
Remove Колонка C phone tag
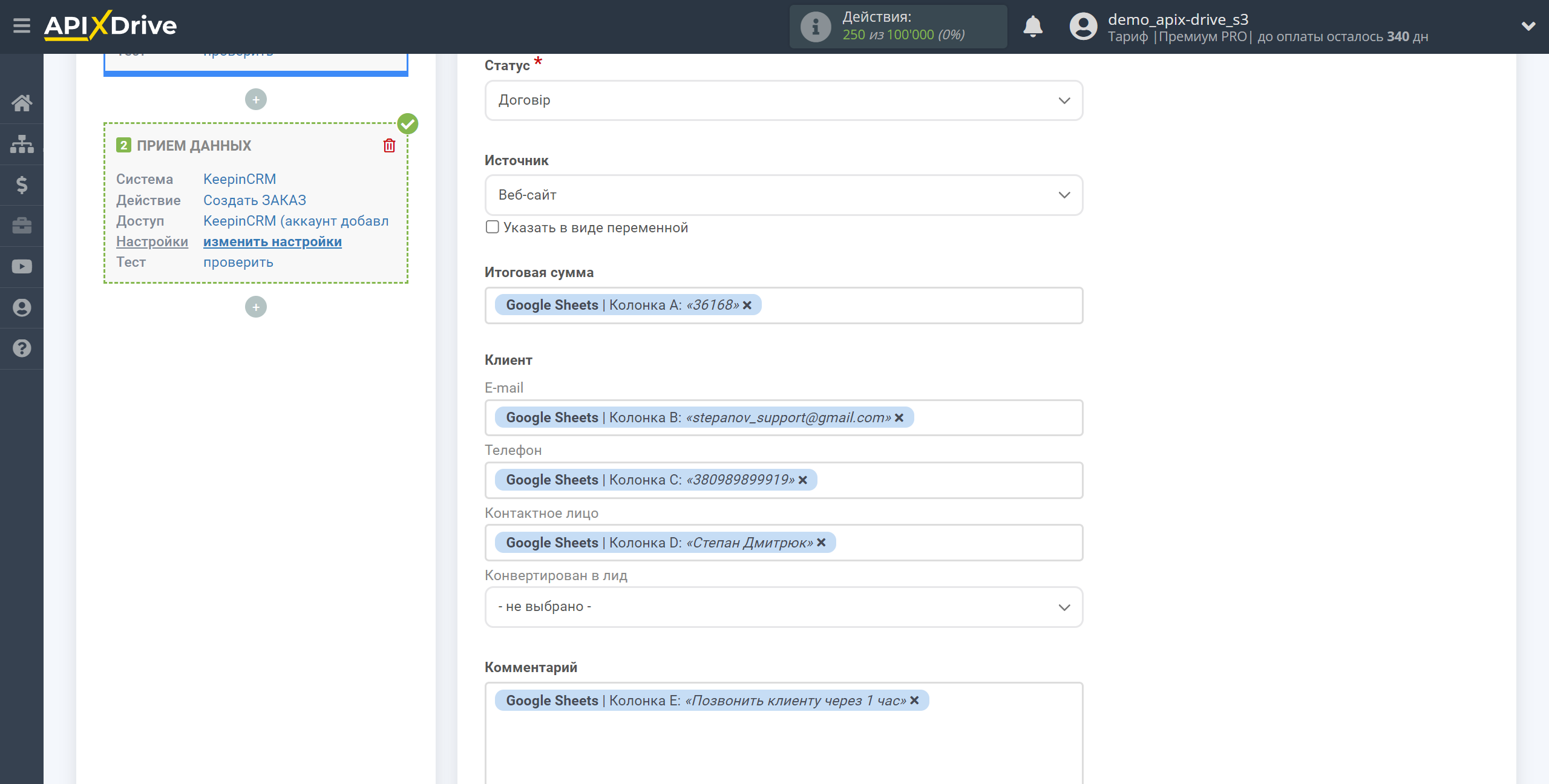[x=803, y=480]
